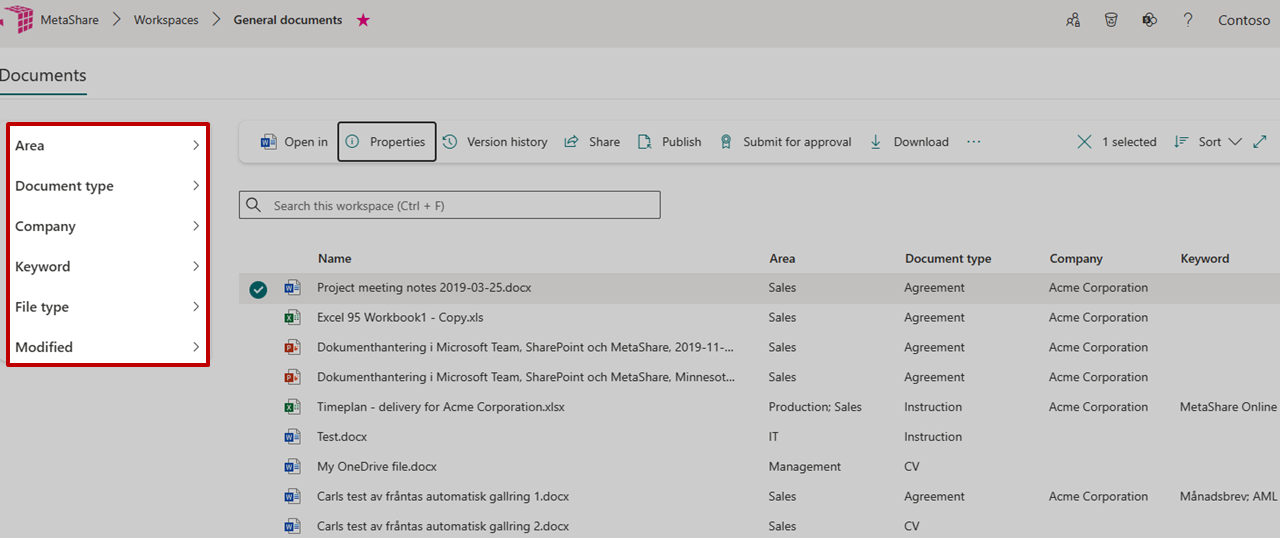Click PowerPoint icon of first Dokumenthantering file

(292, 347)
